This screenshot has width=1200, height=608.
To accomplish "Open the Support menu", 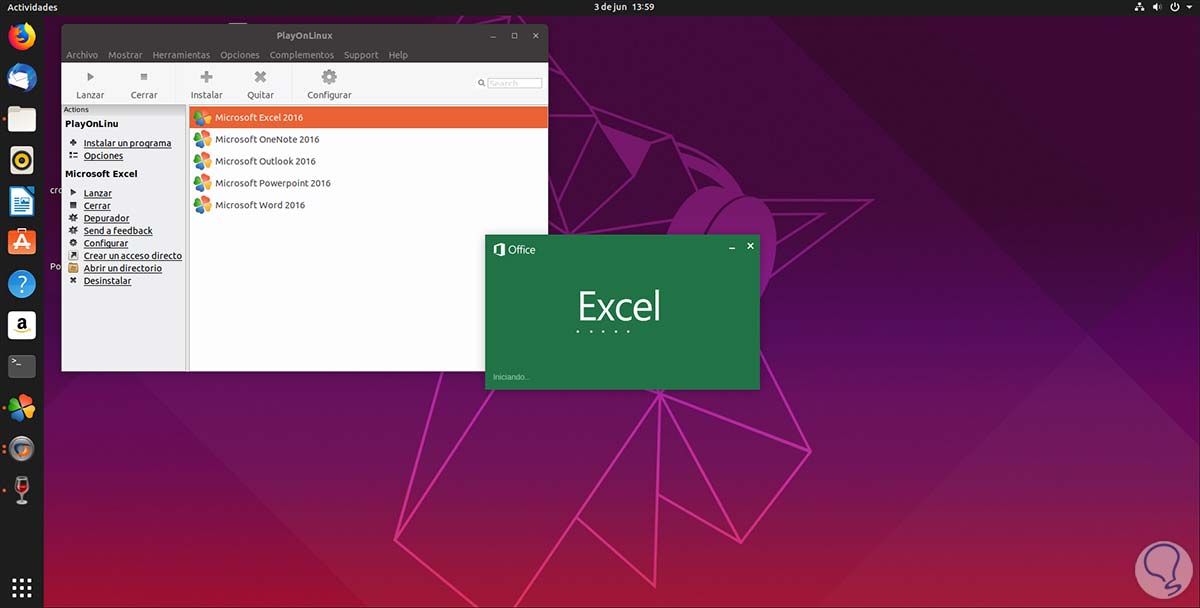I will (361, 55).
